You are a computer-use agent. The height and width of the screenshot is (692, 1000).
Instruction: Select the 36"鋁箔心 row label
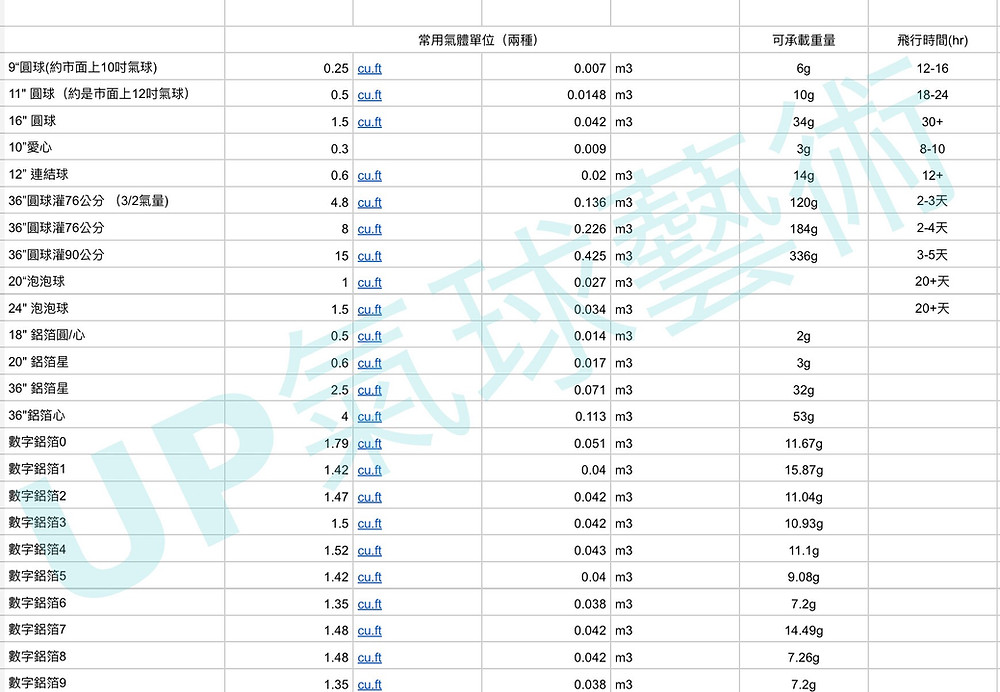(112, 415)
